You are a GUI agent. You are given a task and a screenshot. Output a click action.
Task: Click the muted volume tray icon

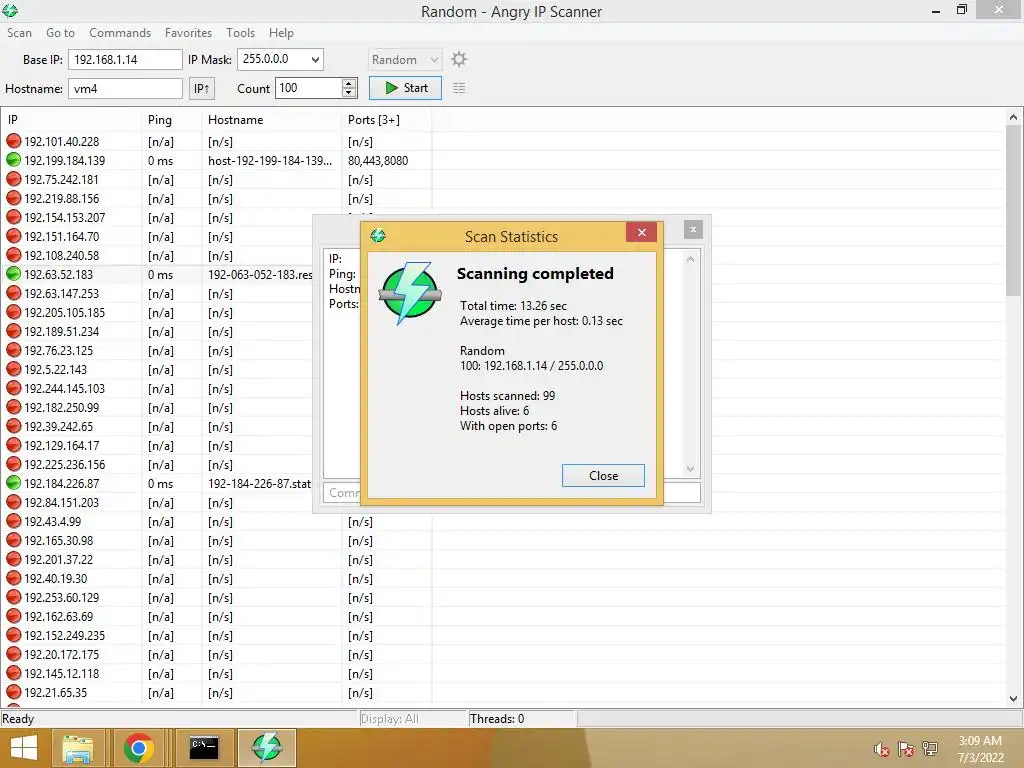coord(881,749)
